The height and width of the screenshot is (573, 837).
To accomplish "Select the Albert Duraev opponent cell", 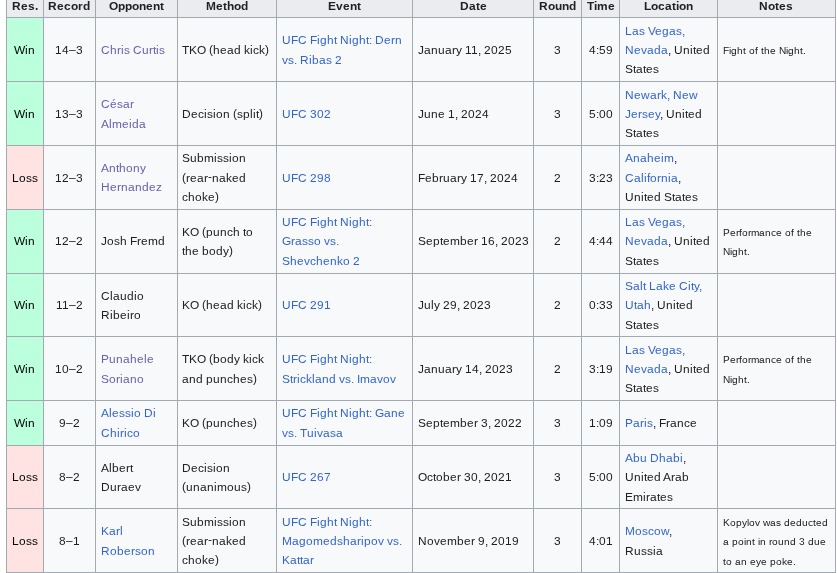I will click(x=137, y=477).
